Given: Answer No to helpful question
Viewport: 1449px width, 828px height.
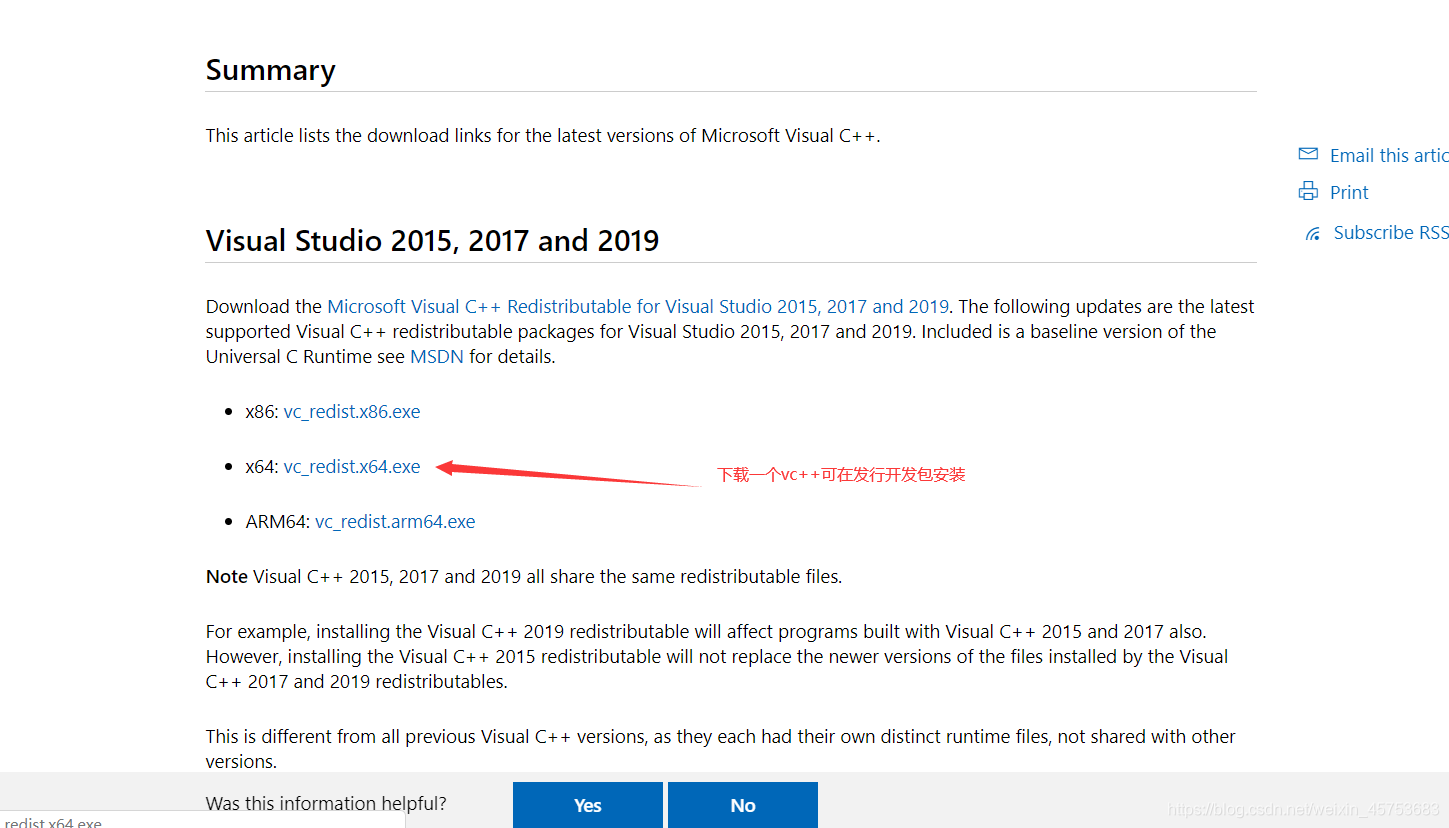Looking at the screenshot, I should coord(743,805).
